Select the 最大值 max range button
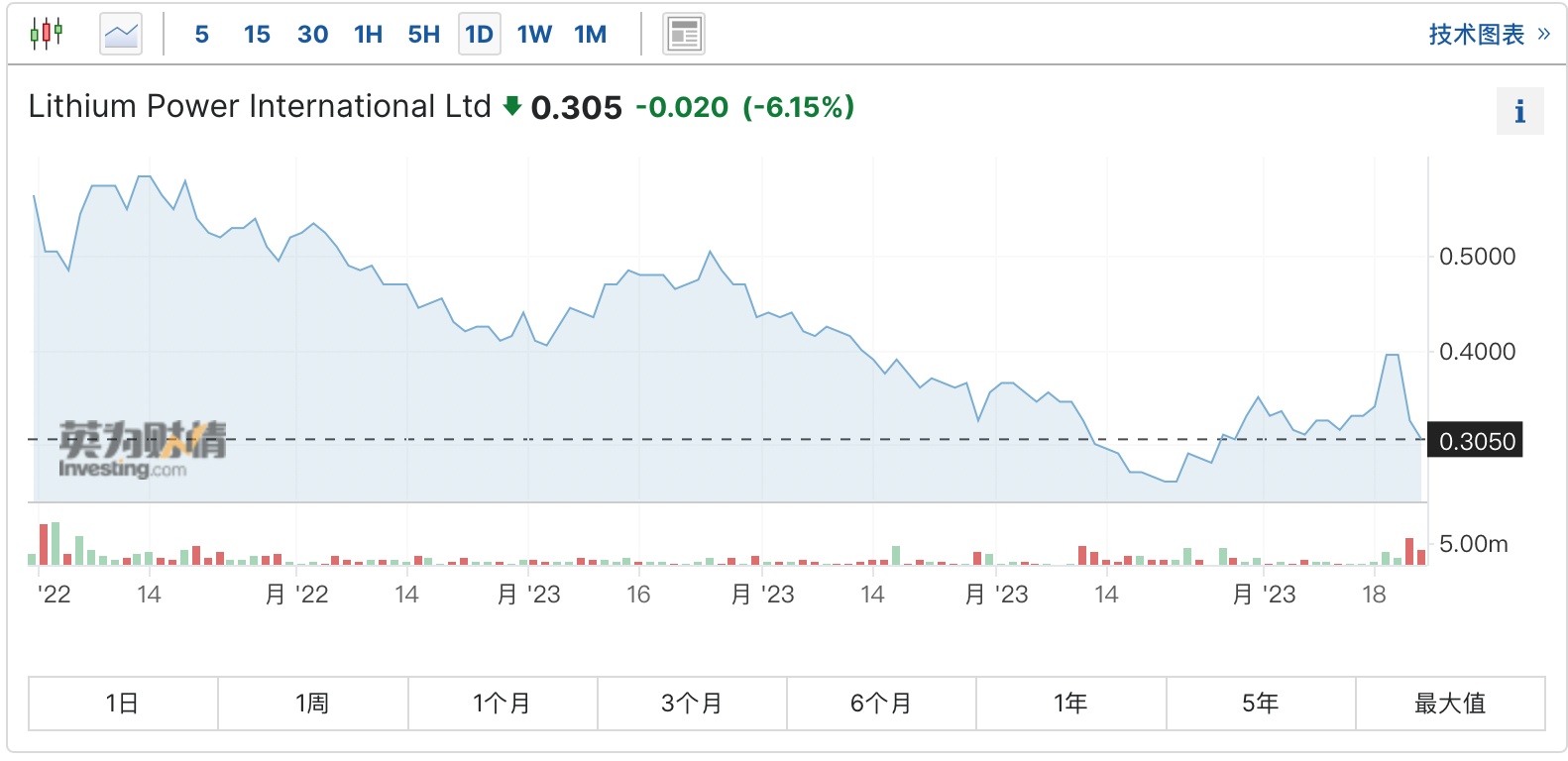This screenshot has height=761, width=1568. point(1449,704)
